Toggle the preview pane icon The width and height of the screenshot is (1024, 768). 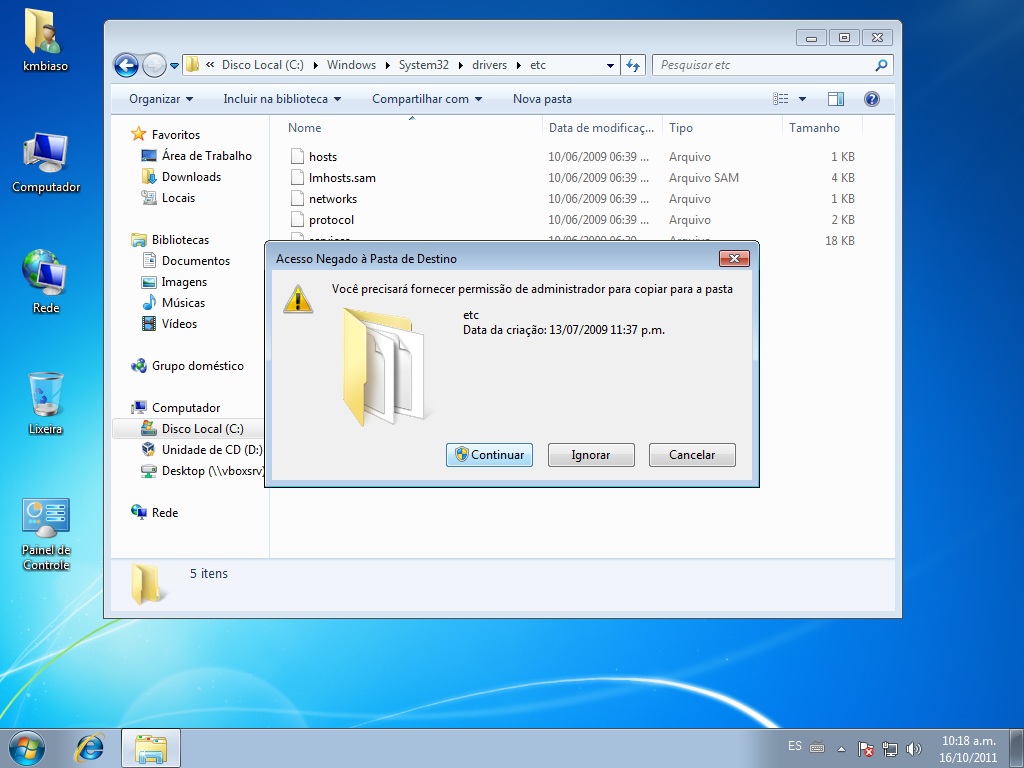(836, 99)
